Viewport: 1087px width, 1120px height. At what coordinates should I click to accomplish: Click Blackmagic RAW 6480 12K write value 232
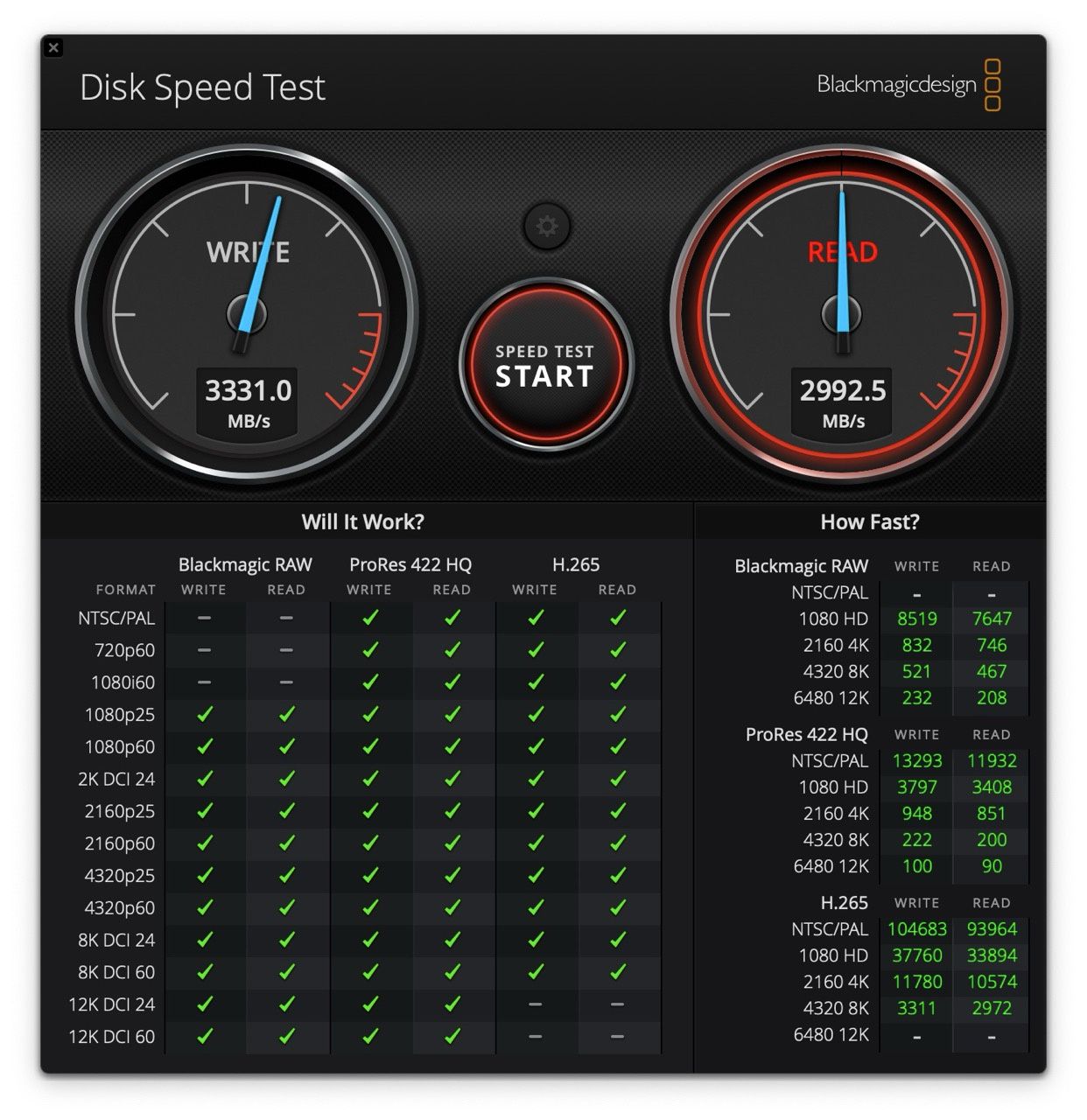click(x=917, y=697)
